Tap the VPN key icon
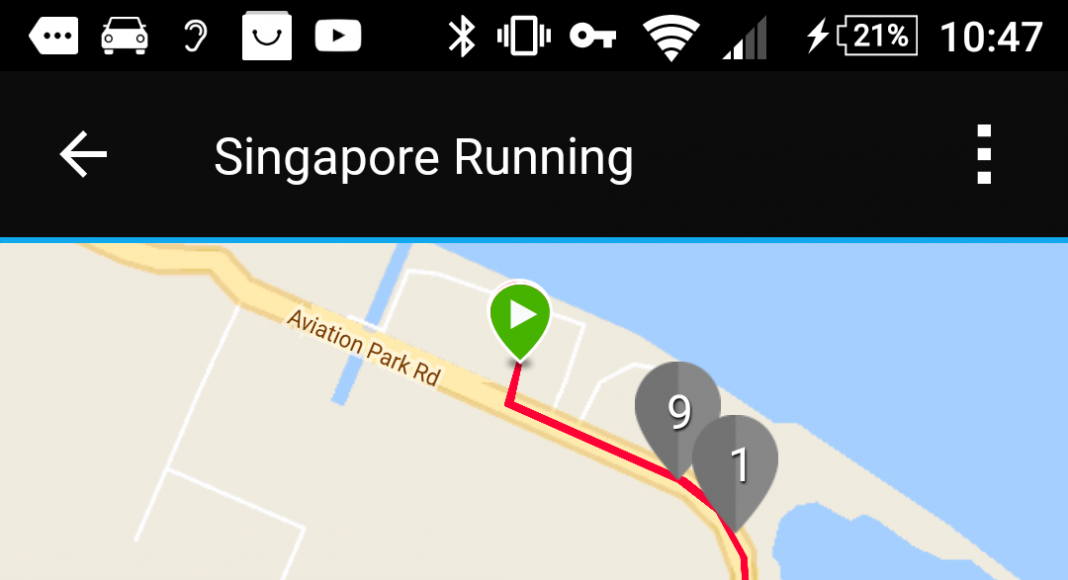This screenshot has width=1068, height=580. (593, 35)
